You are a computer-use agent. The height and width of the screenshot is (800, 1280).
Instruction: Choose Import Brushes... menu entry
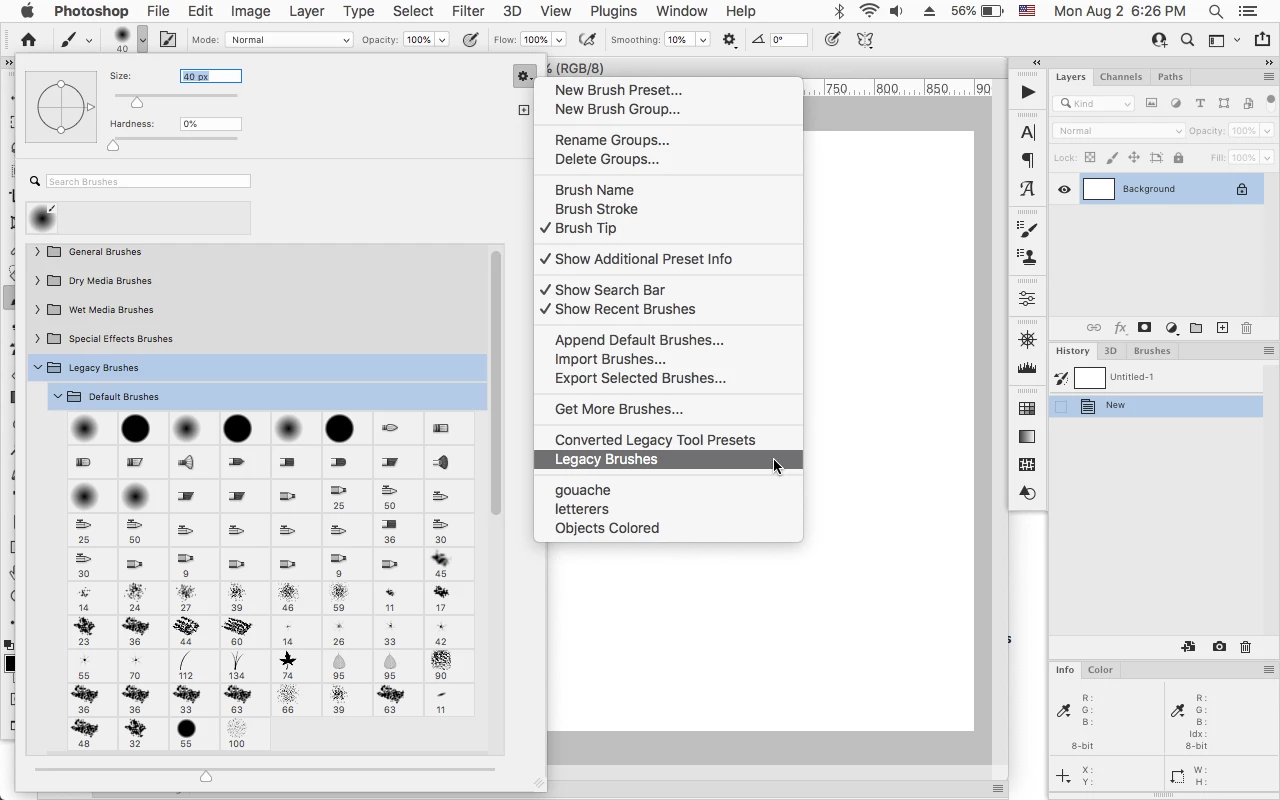[x=668, y=359]
